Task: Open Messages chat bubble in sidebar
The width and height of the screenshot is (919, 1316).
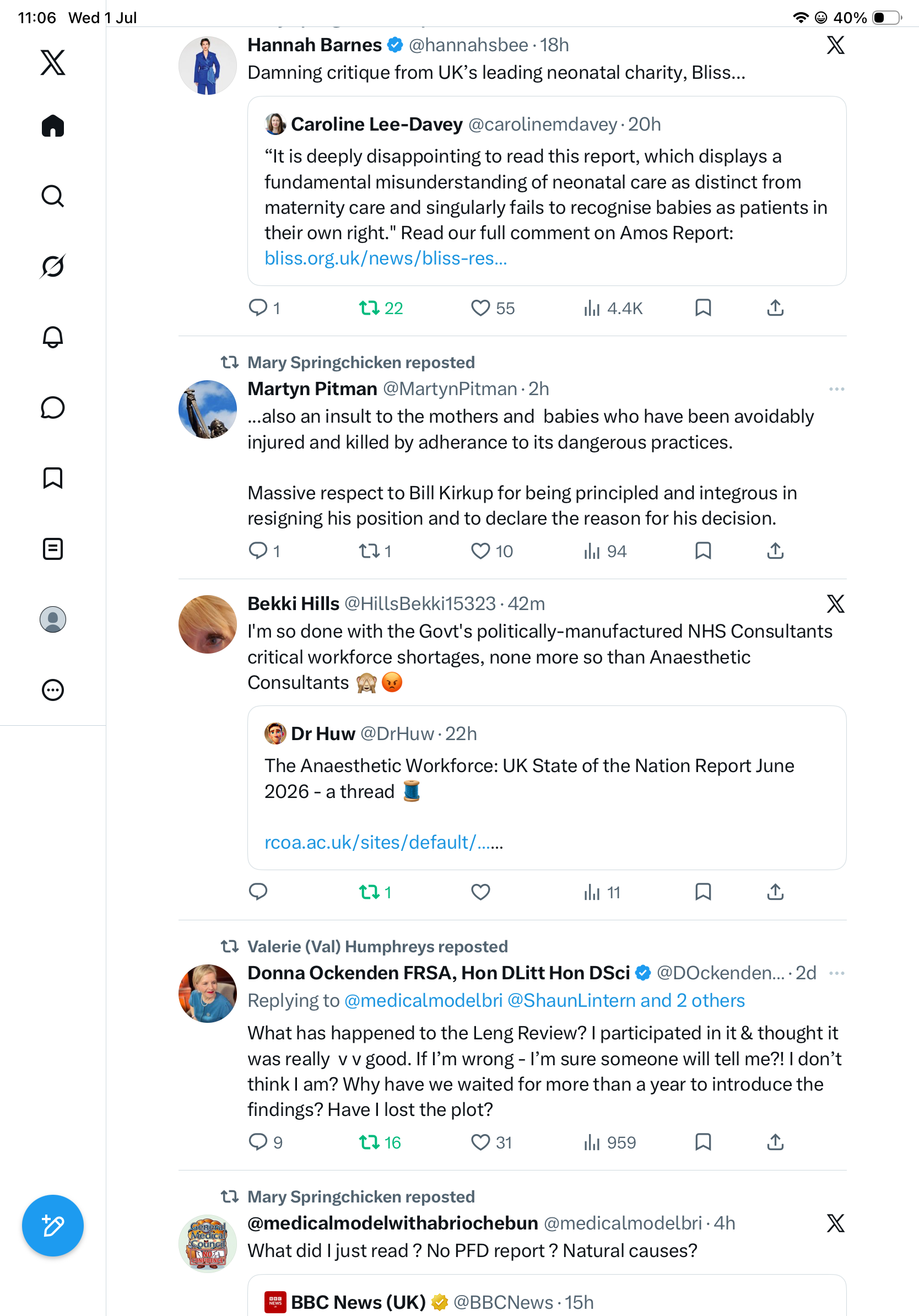Action: (x=53, y=407)
